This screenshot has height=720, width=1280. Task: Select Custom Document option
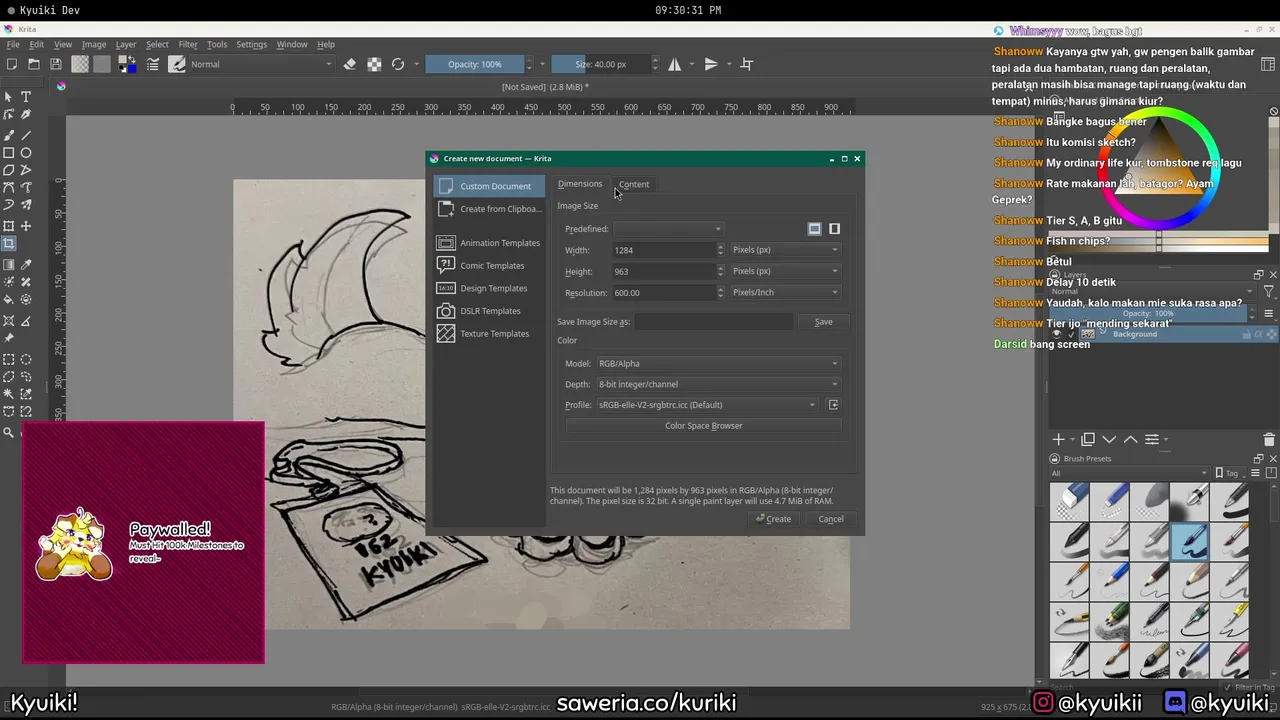490,186
